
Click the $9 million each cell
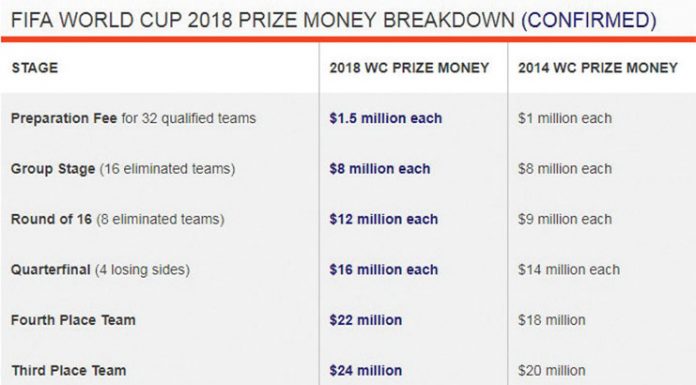(x=565, y=219)
